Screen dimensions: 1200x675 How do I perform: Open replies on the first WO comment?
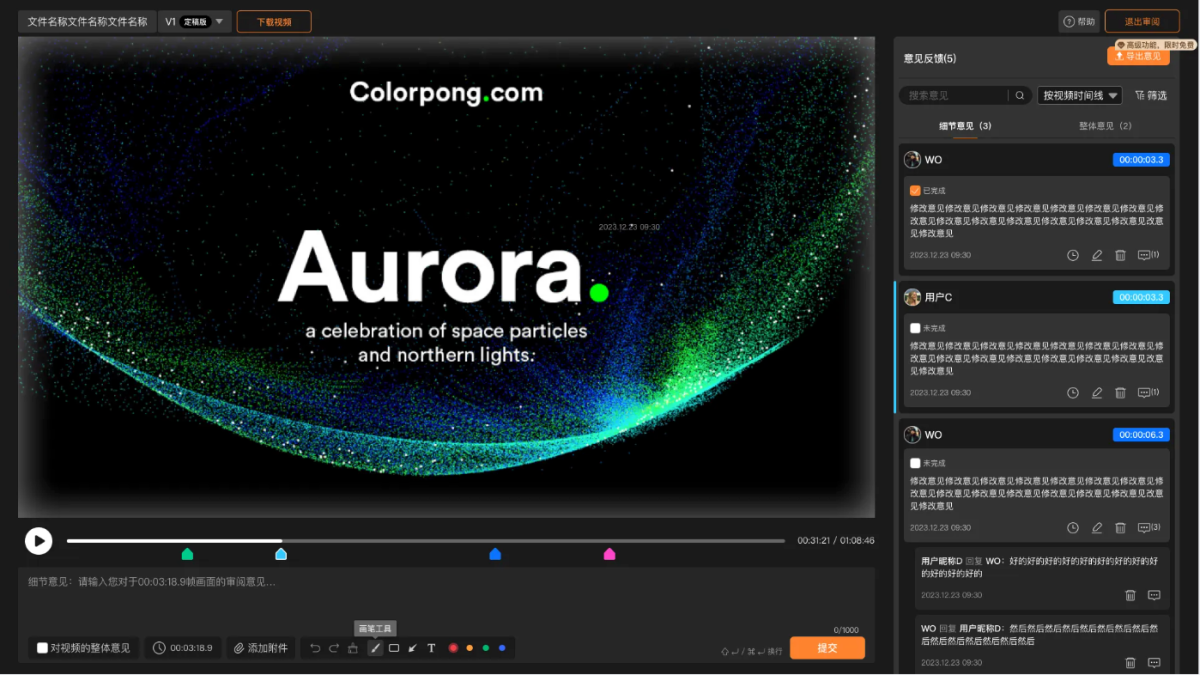[x=1147, y=255]
